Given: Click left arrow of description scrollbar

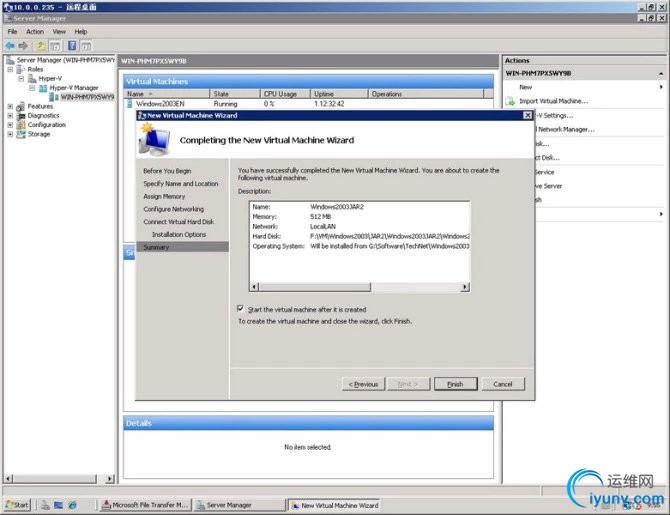Looking at the screenshot, I should 255,287.
